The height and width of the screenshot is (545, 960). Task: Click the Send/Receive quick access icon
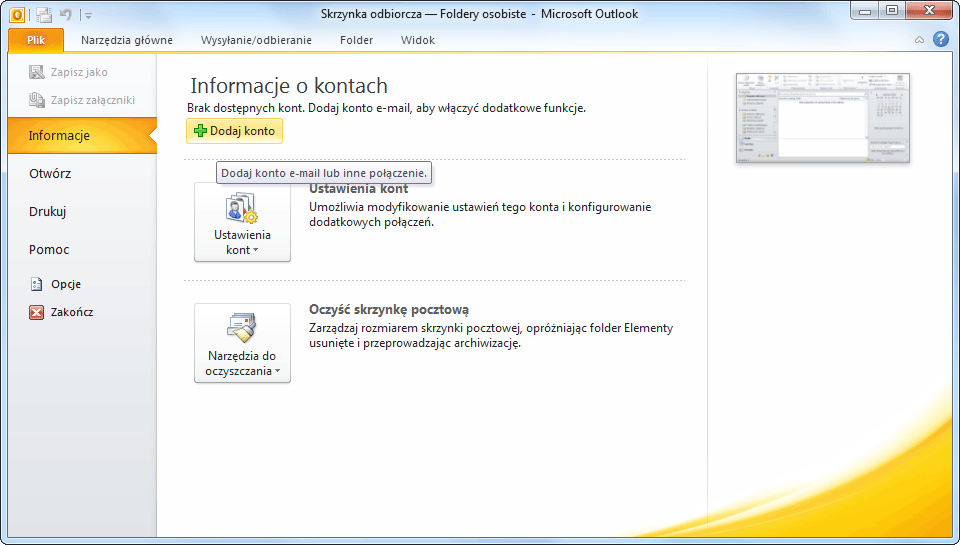click(43, 15)
